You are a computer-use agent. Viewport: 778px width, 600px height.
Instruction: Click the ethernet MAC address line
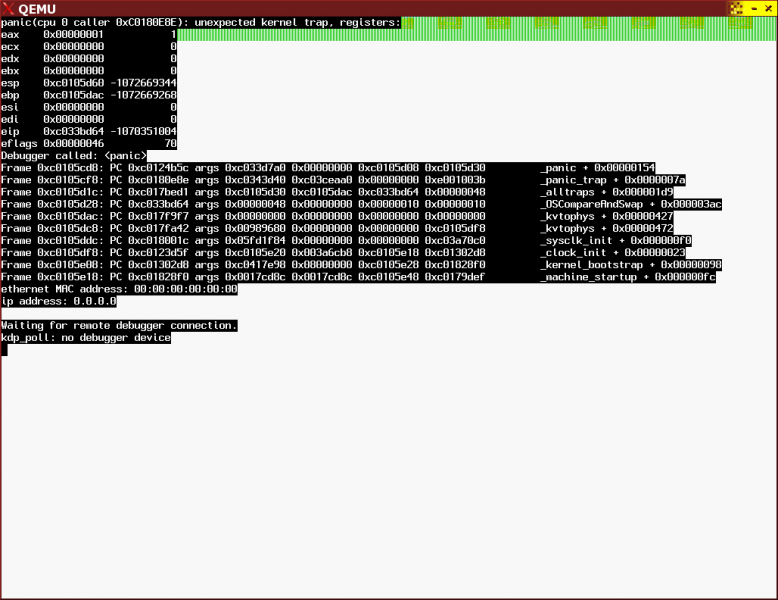(118, 289)
